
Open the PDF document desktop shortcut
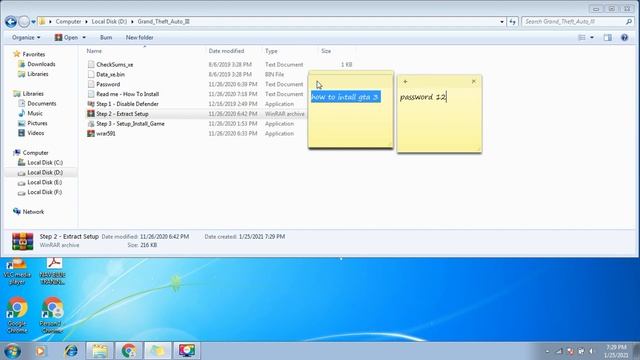(53, 271)
